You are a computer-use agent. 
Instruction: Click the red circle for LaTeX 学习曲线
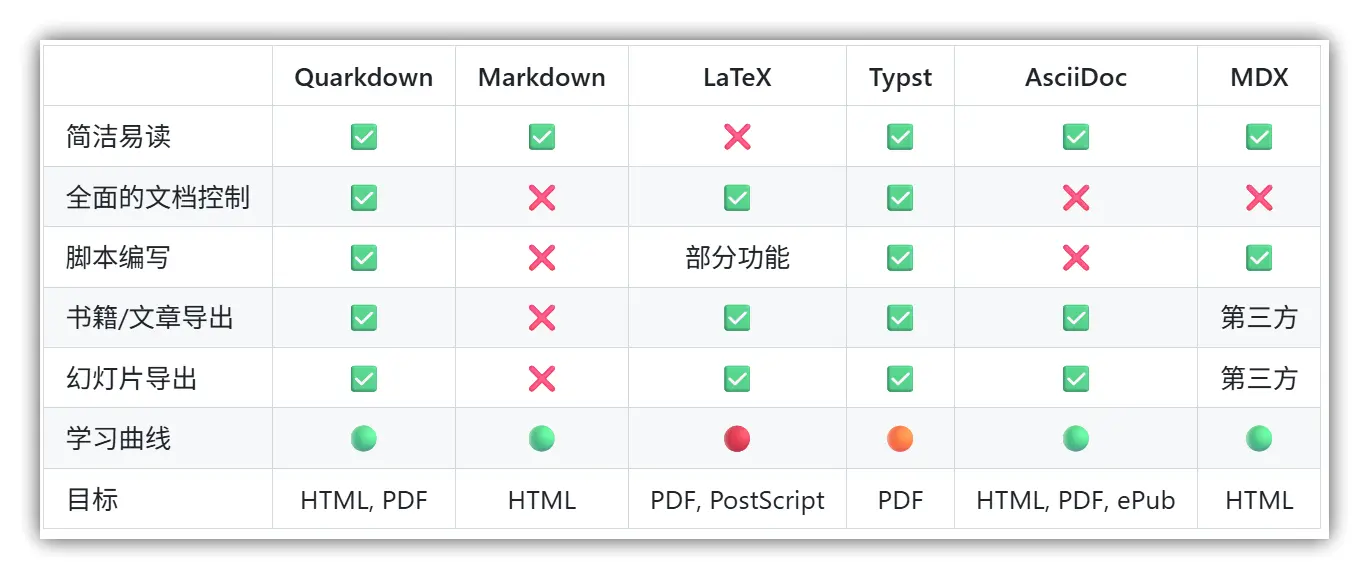[x=737, y=438]
